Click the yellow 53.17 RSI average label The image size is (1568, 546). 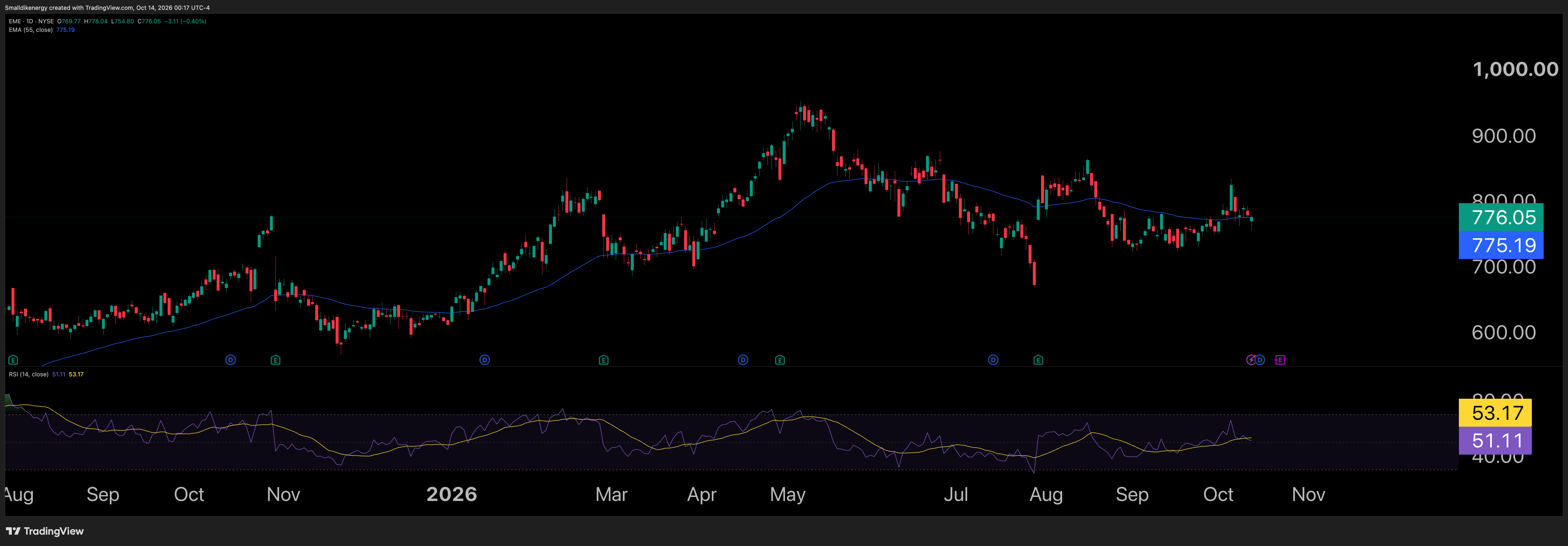point(1496,413)
